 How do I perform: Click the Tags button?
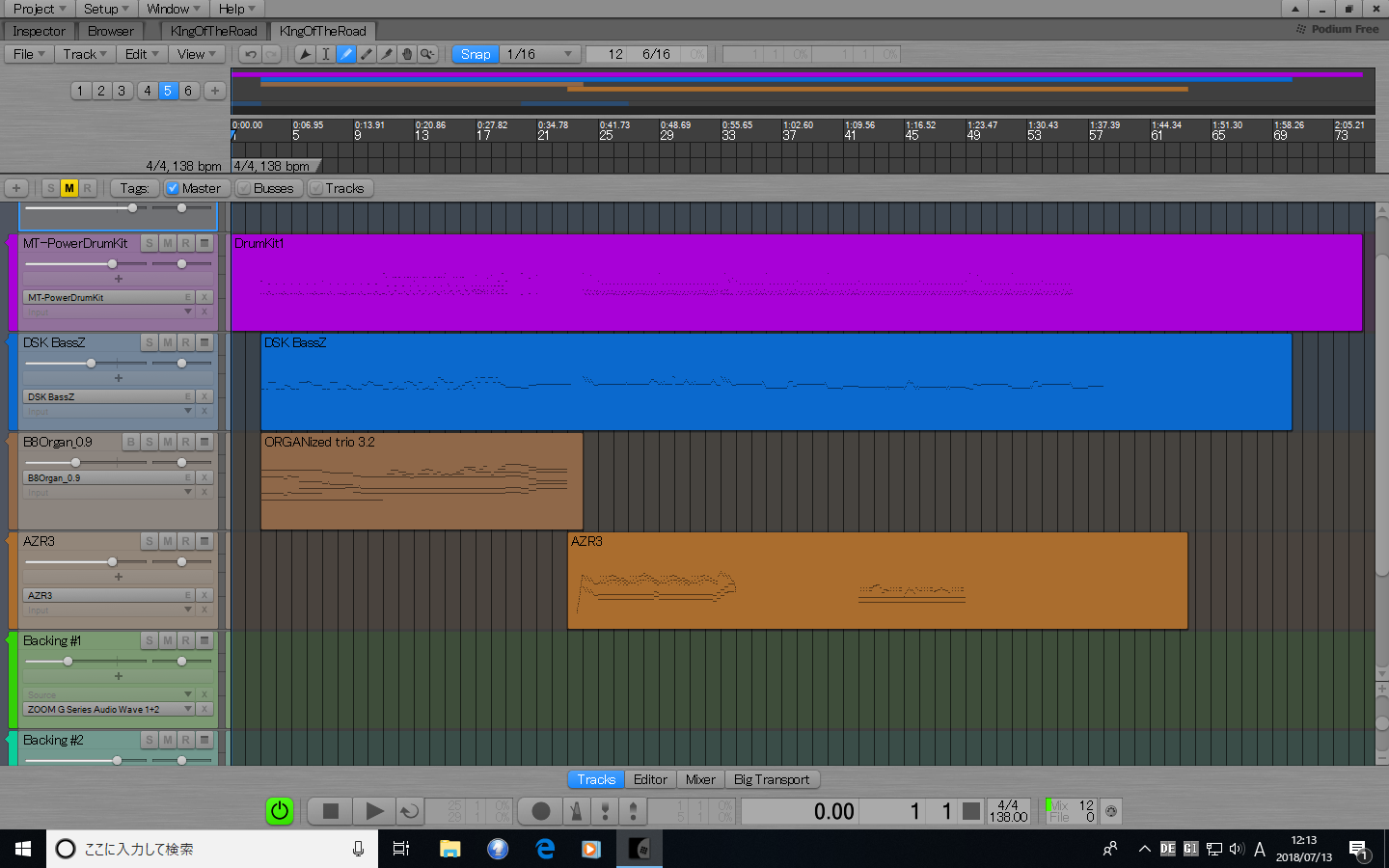point(134,188)
